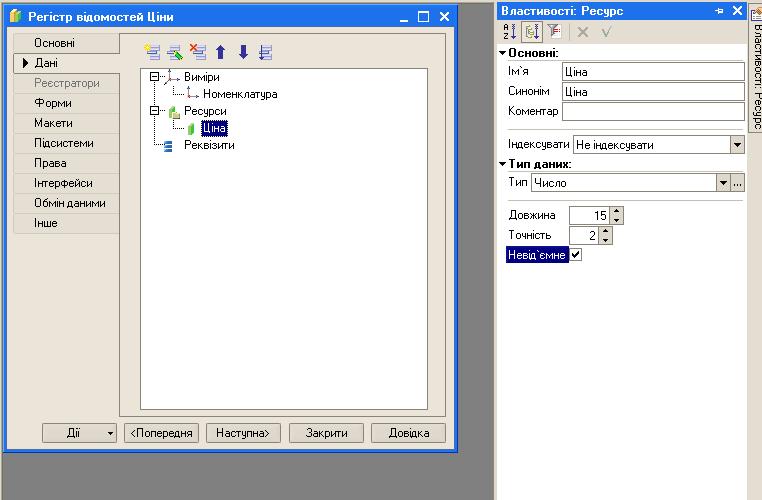This screenshot has width=762, height=500.
Task: Click the Ресурси green folder icon
Action: coord(174,111)
